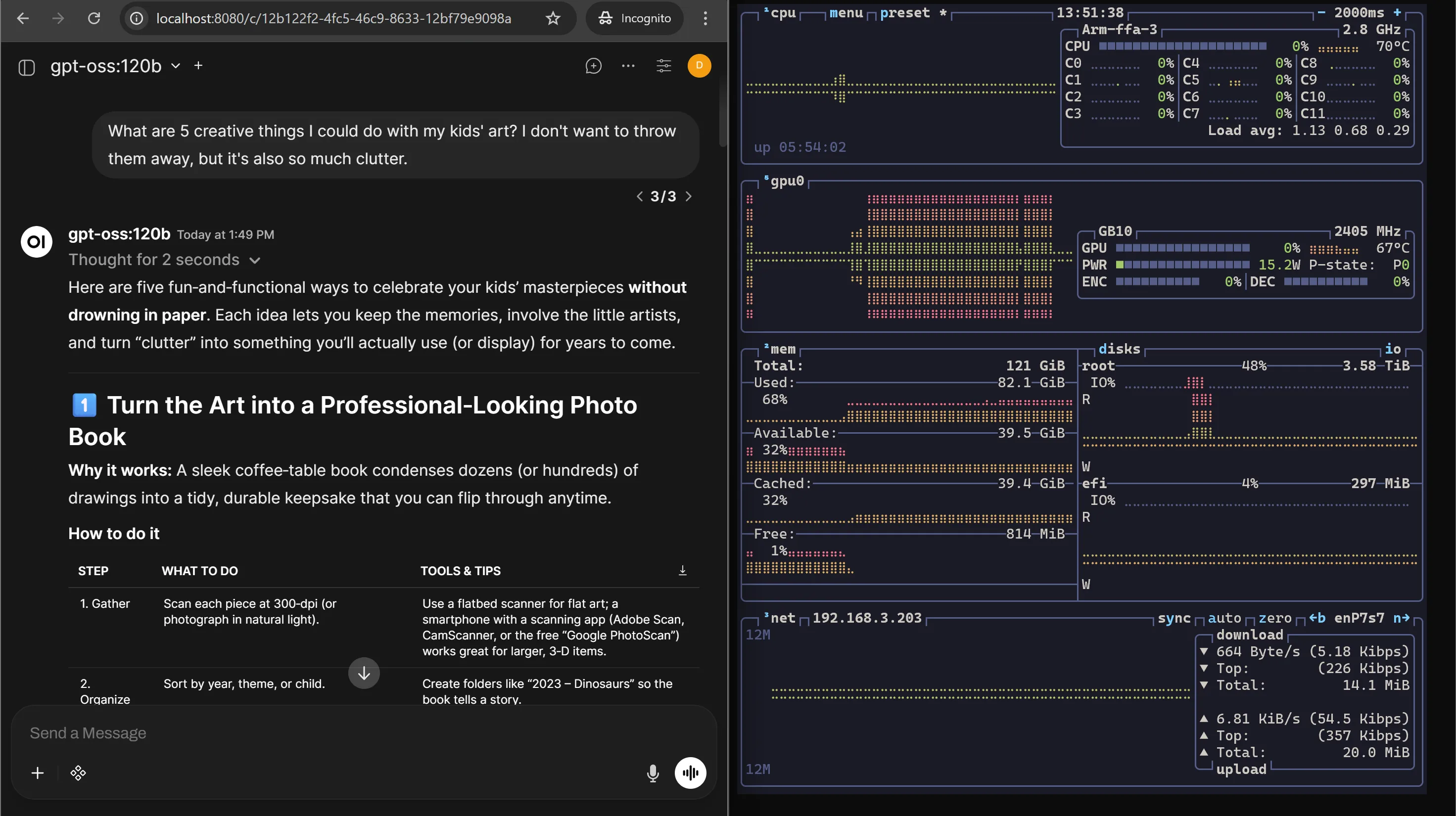Activate voice call mode with the waveform icon
This screenshot has height=816, width=1456.
pos(691,773)
